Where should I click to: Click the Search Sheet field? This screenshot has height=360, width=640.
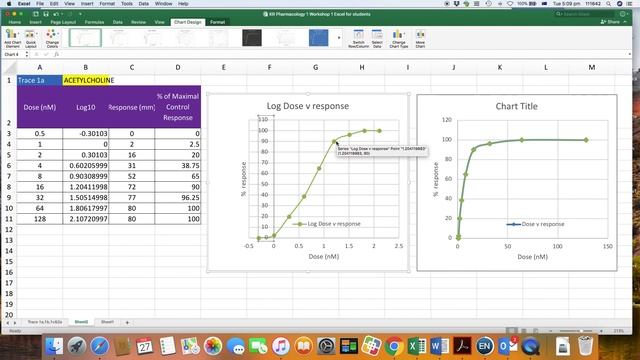click(584, 14)
